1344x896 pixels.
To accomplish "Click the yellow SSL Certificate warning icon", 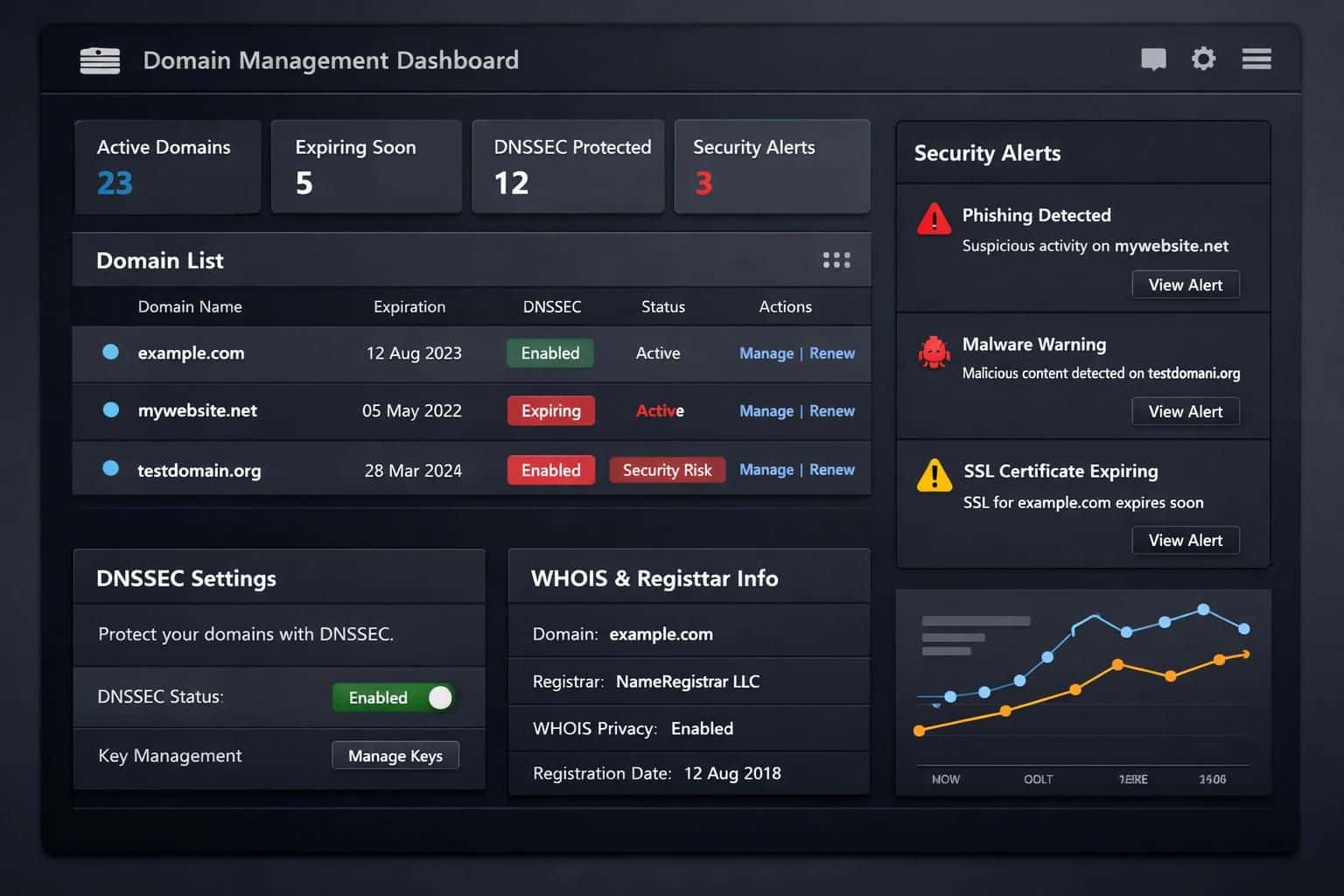I will [x=934, y=476].
